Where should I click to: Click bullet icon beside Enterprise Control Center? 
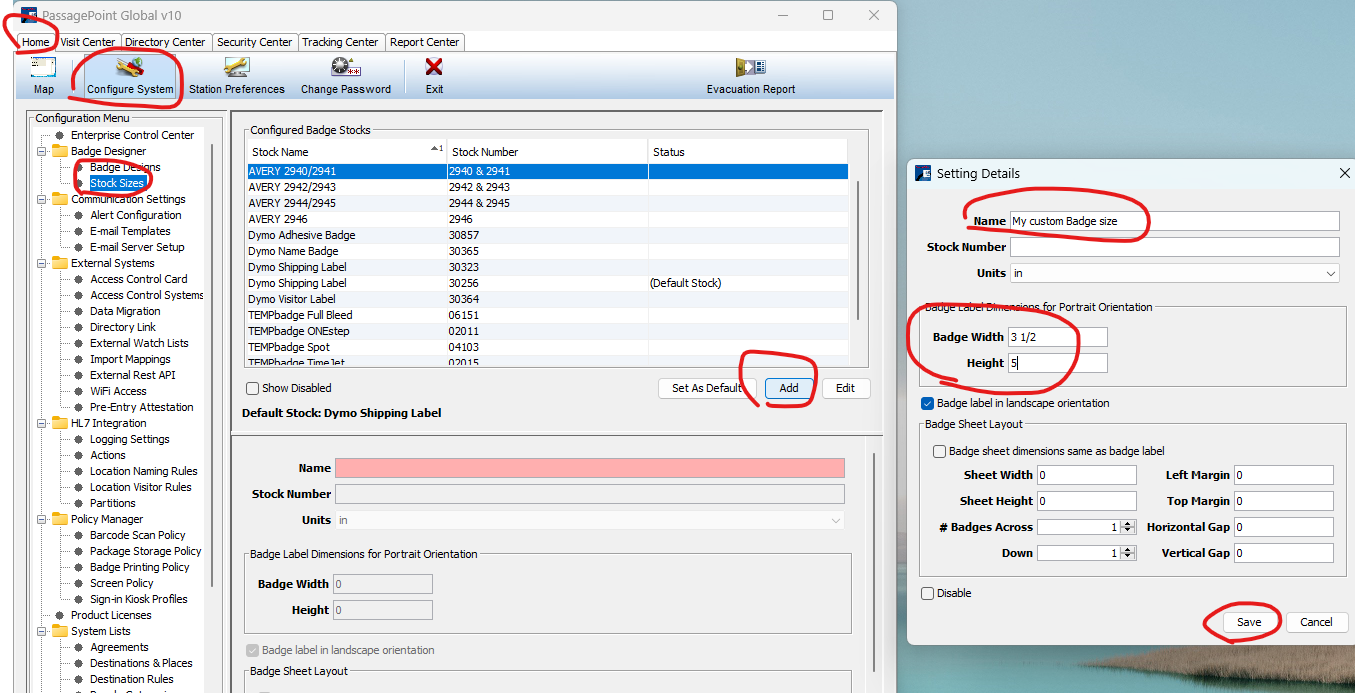coord(60,135)
